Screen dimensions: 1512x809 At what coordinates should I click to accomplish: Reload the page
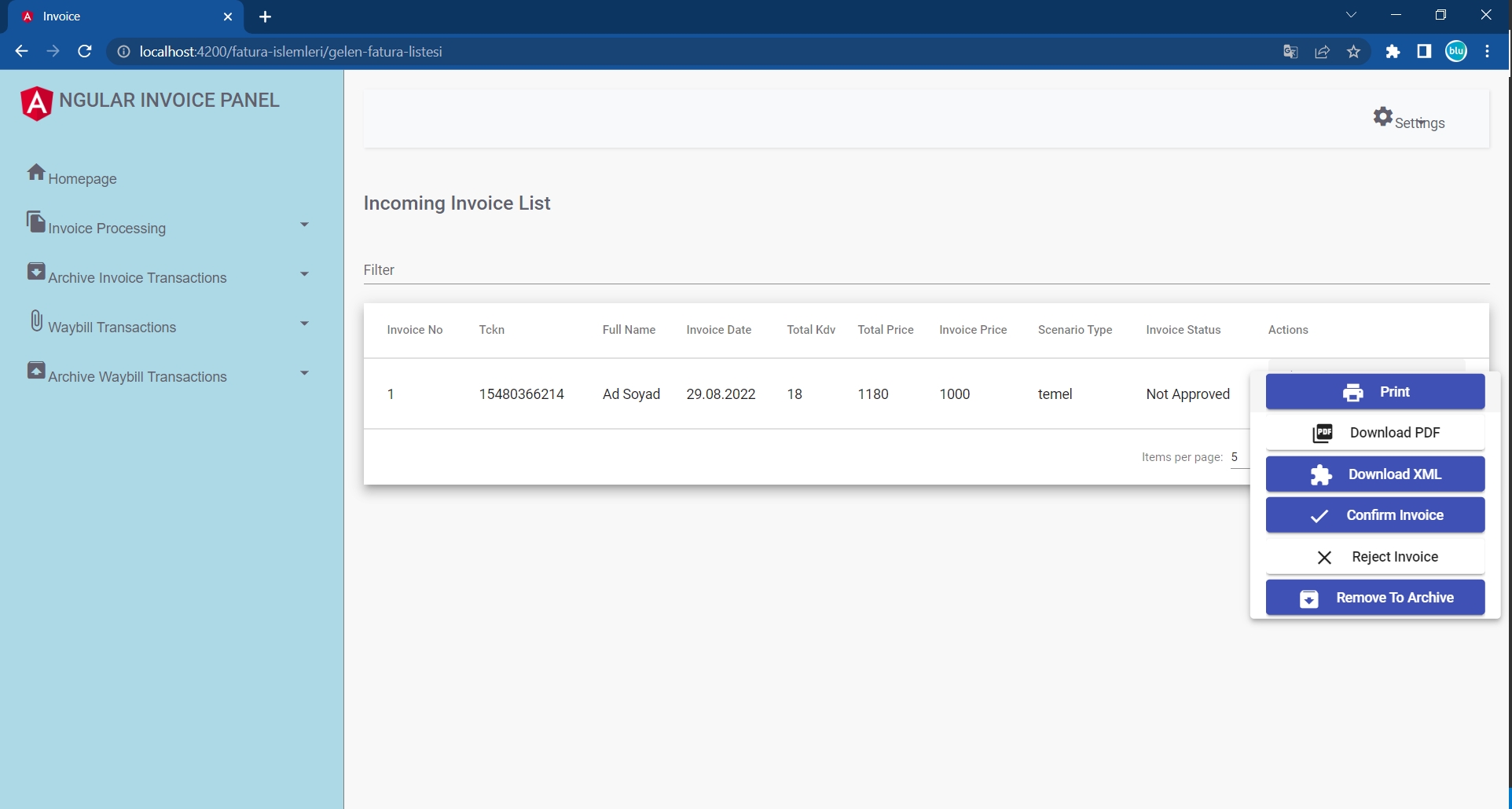85,52
